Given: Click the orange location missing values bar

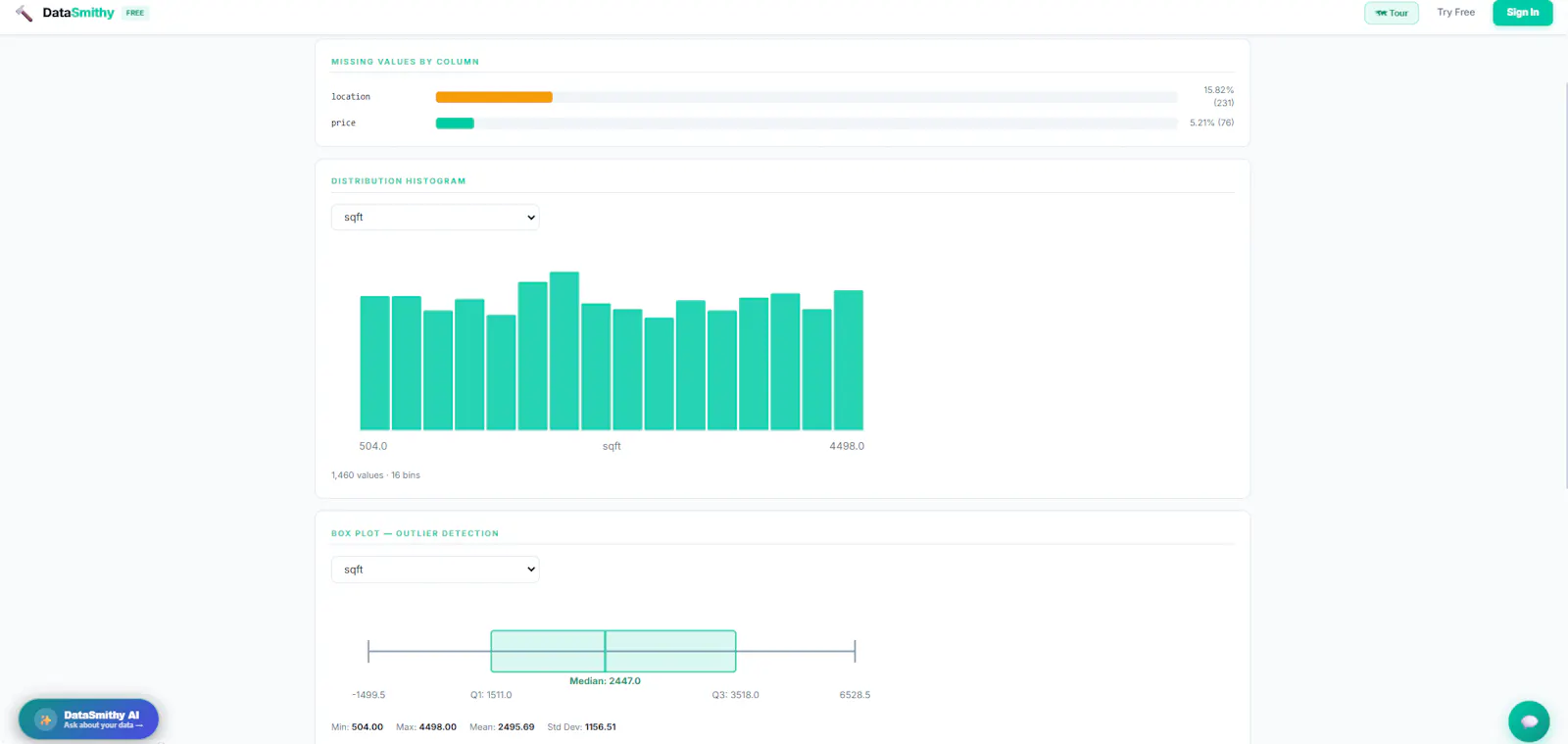Looking at the screenshot, I should pos(494,97).
